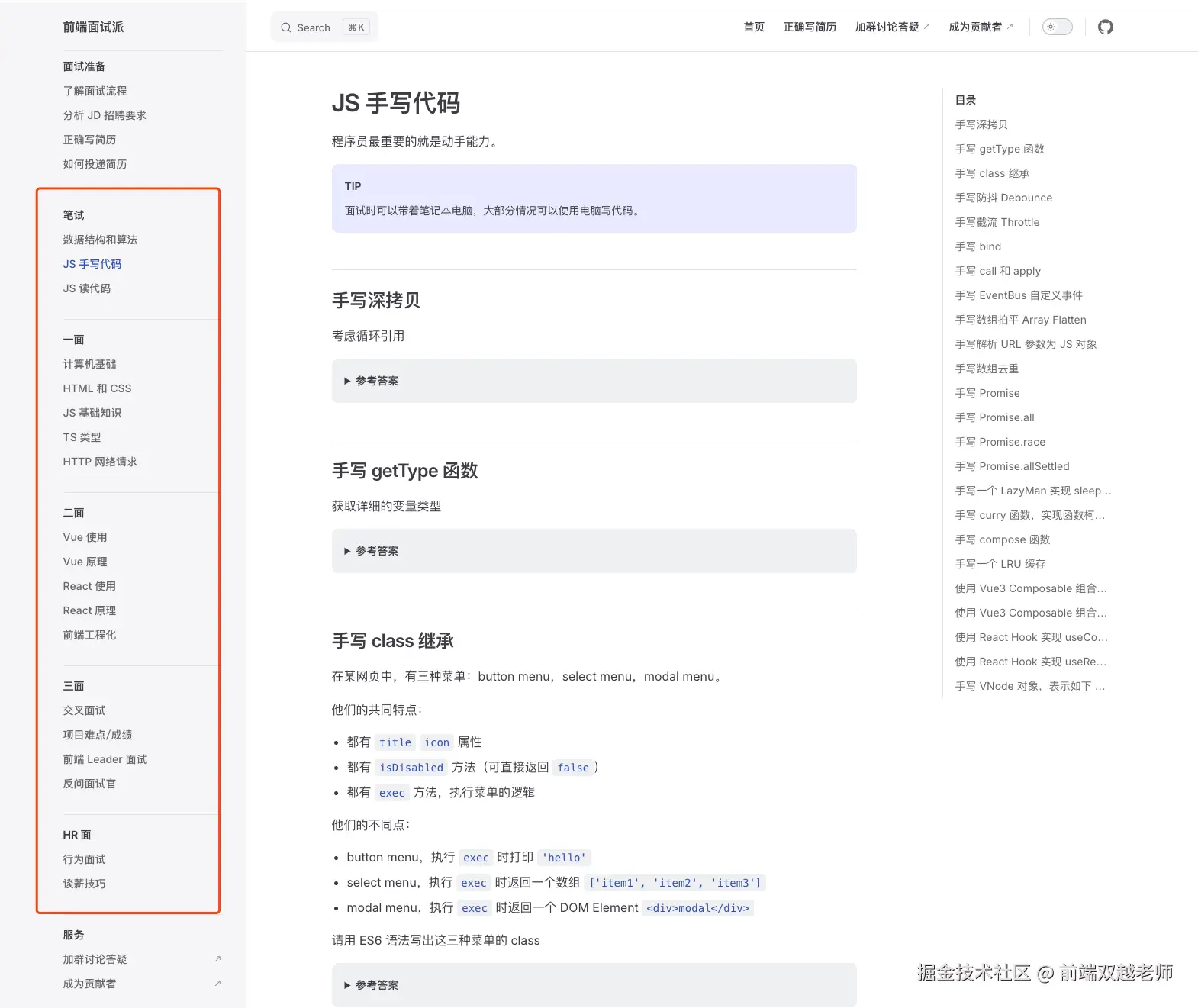
Task: Open 如何投递简历 in sidebar
Action: [95, 164]
